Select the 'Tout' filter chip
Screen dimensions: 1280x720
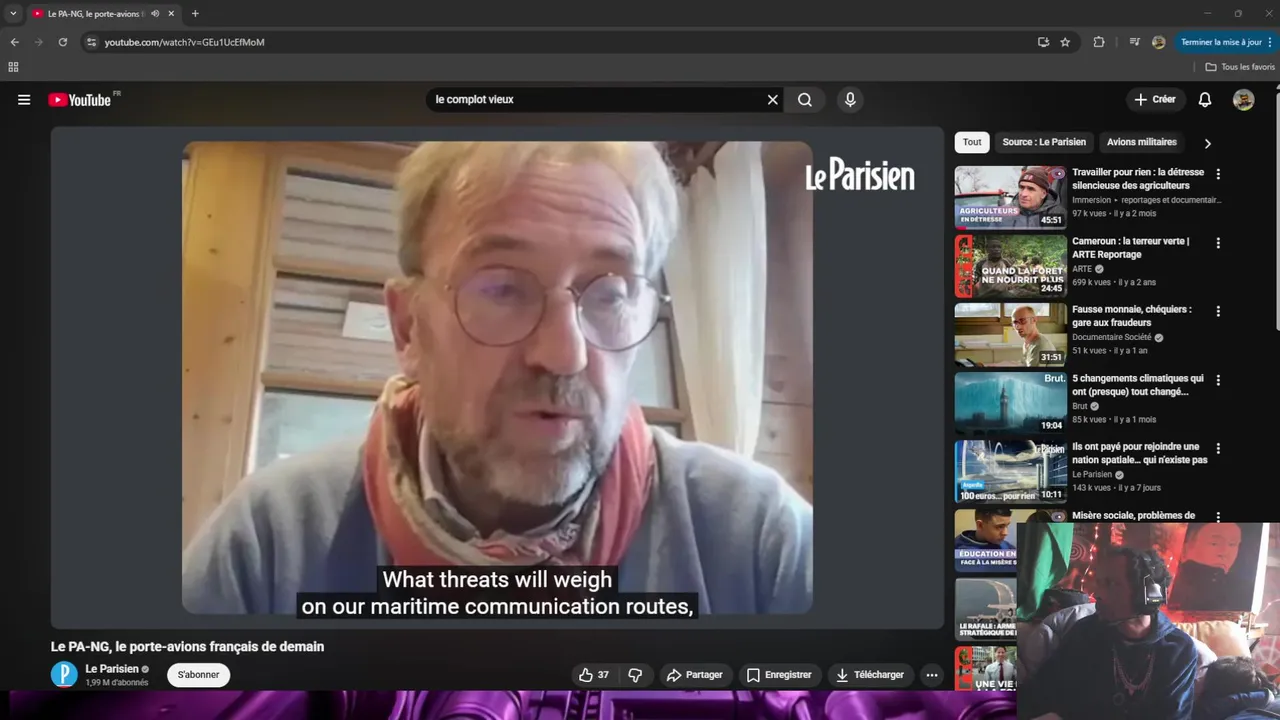[972, 142]
